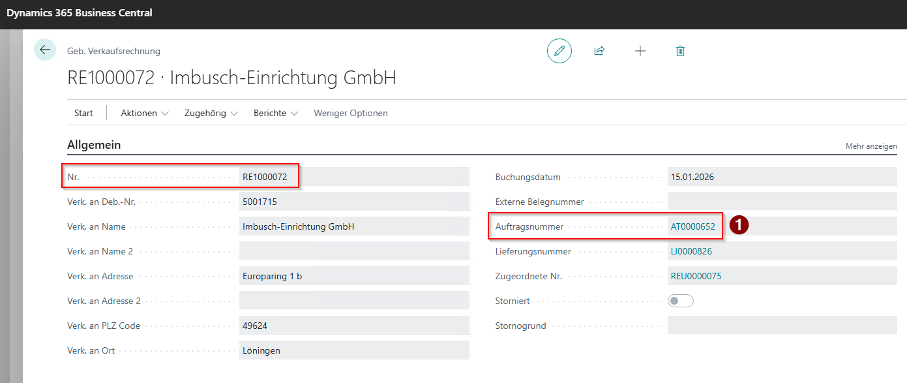This screenshot has height=384, width=908.
Task: Collapse the Allgemein section header
Action: coord(94,145)
